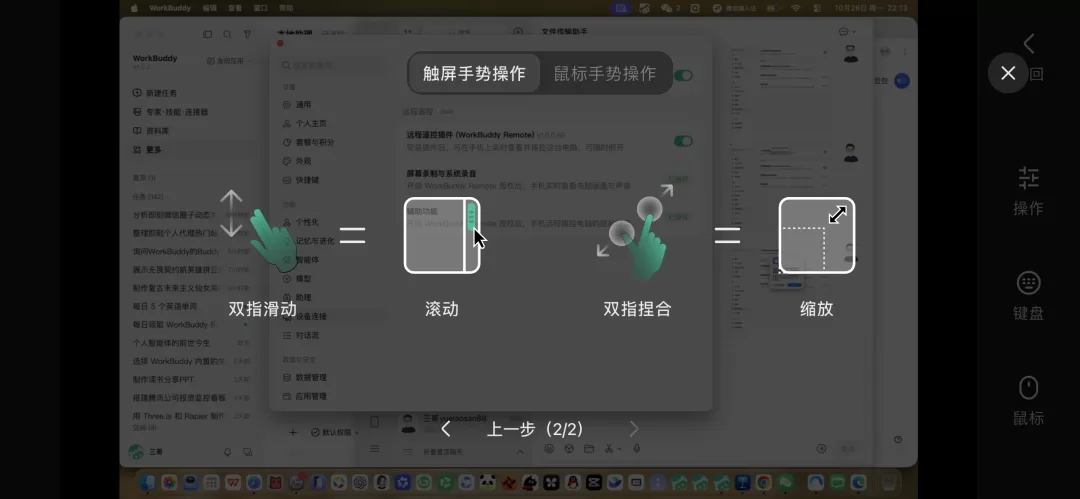Viewport: 1080px width, 499px height.
Task: Select 模型 in the settings list
Action: [x=298, y=278]
